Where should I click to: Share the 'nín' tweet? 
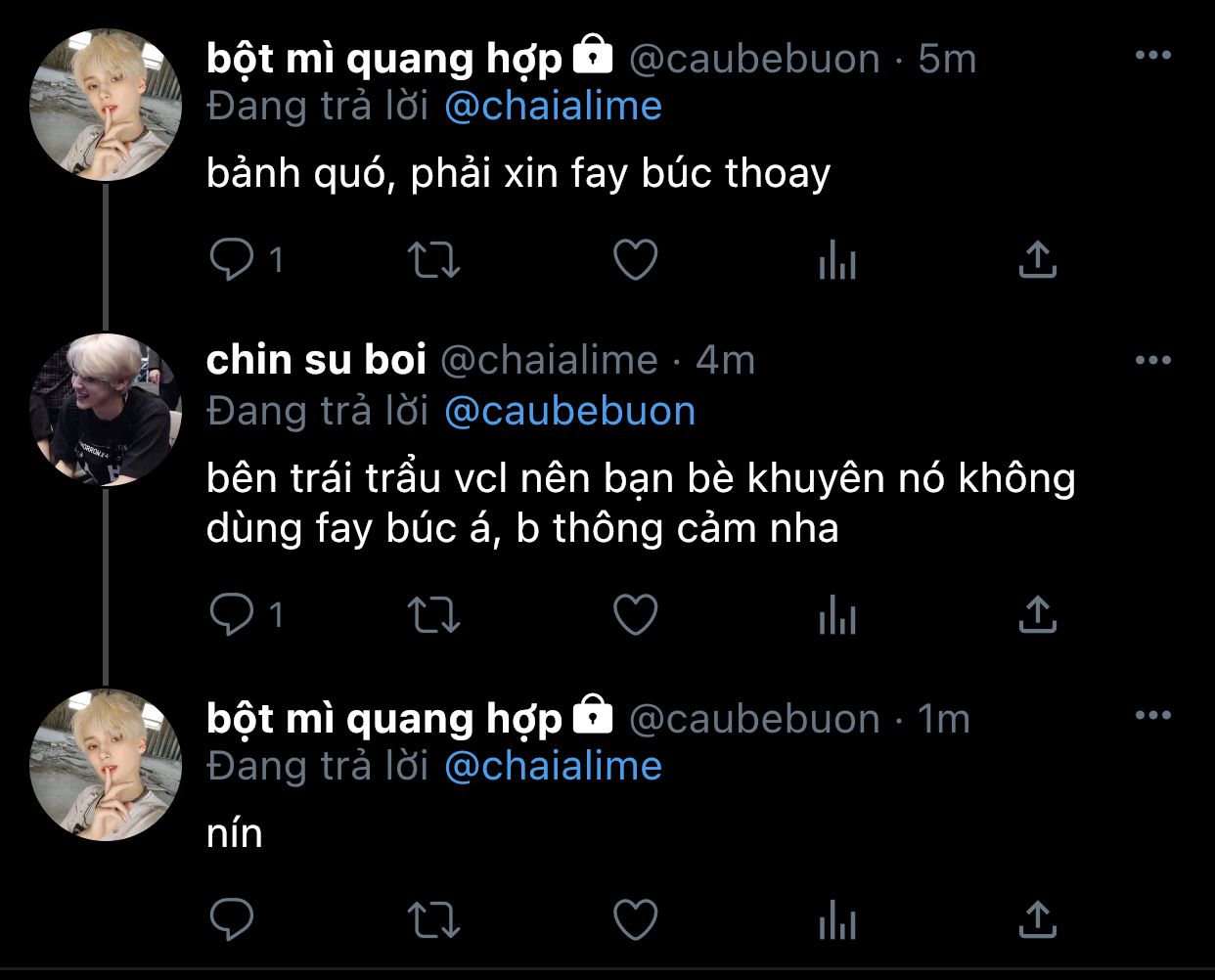(x=1037, y=918)
